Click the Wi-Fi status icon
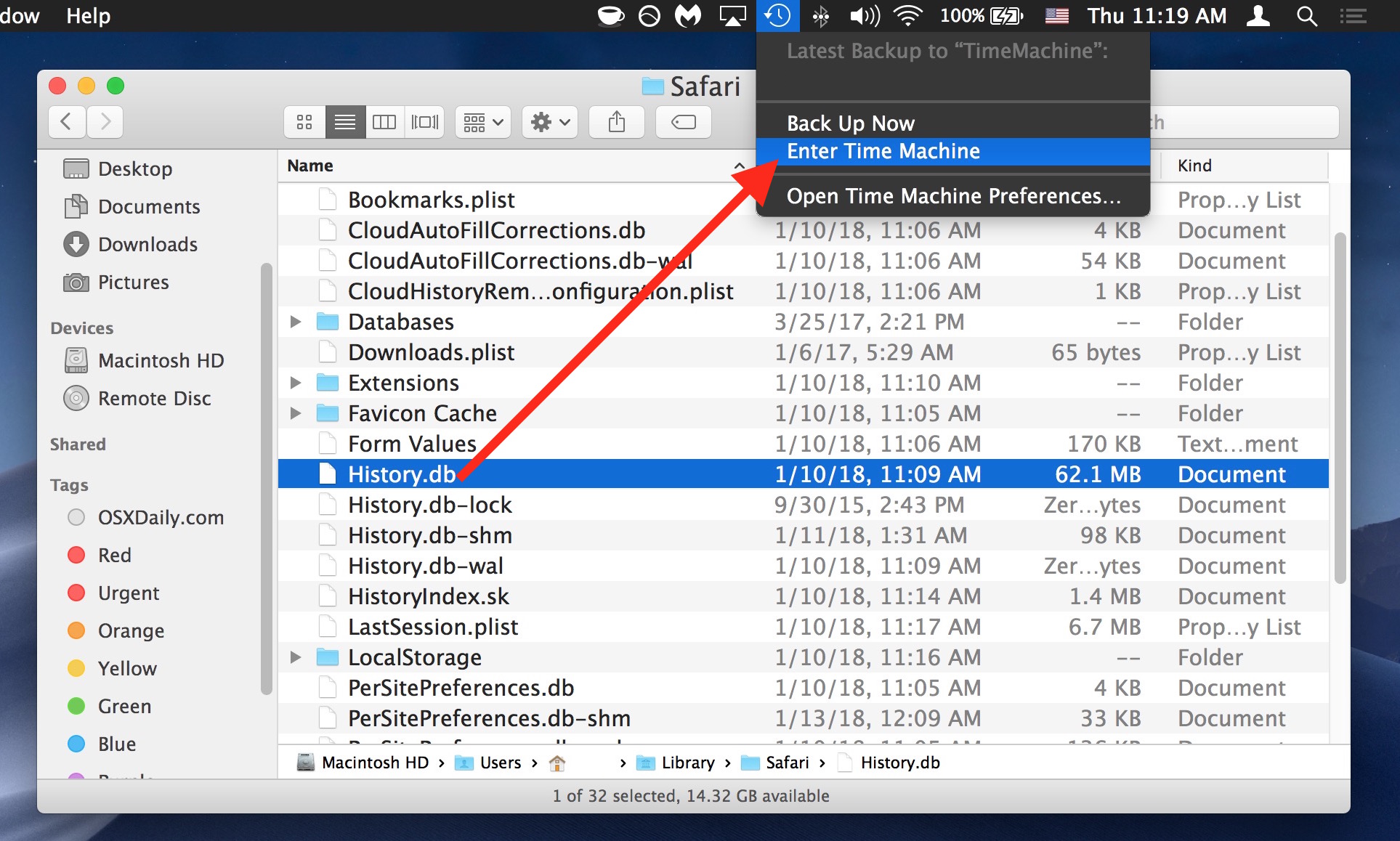 tap(907, 15)
